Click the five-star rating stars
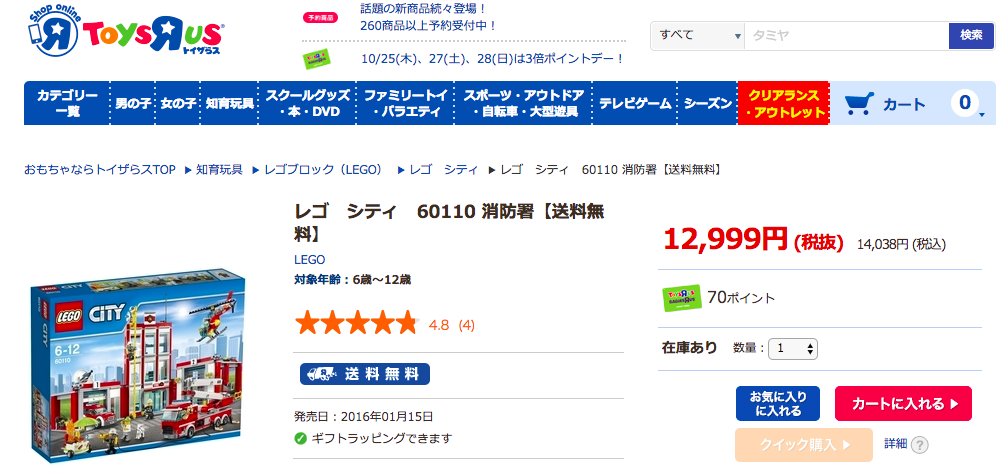Image resolution: width=1007 pixels, height=468 pixels. [x=356, y=324]
